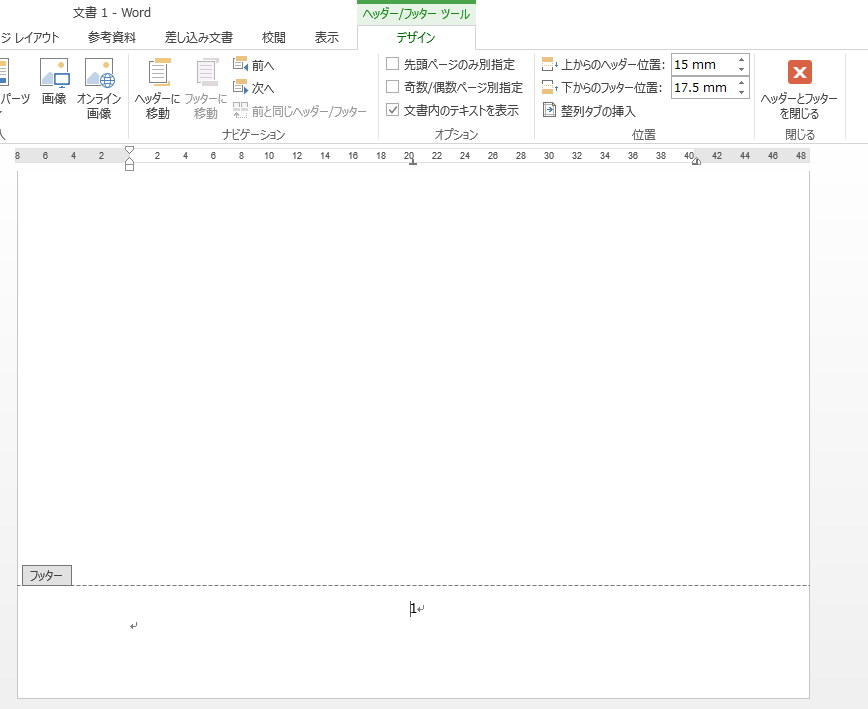This screenshot has height=709, width=868.
Task: Open the 表示 tab
Action: click(327, 38)
